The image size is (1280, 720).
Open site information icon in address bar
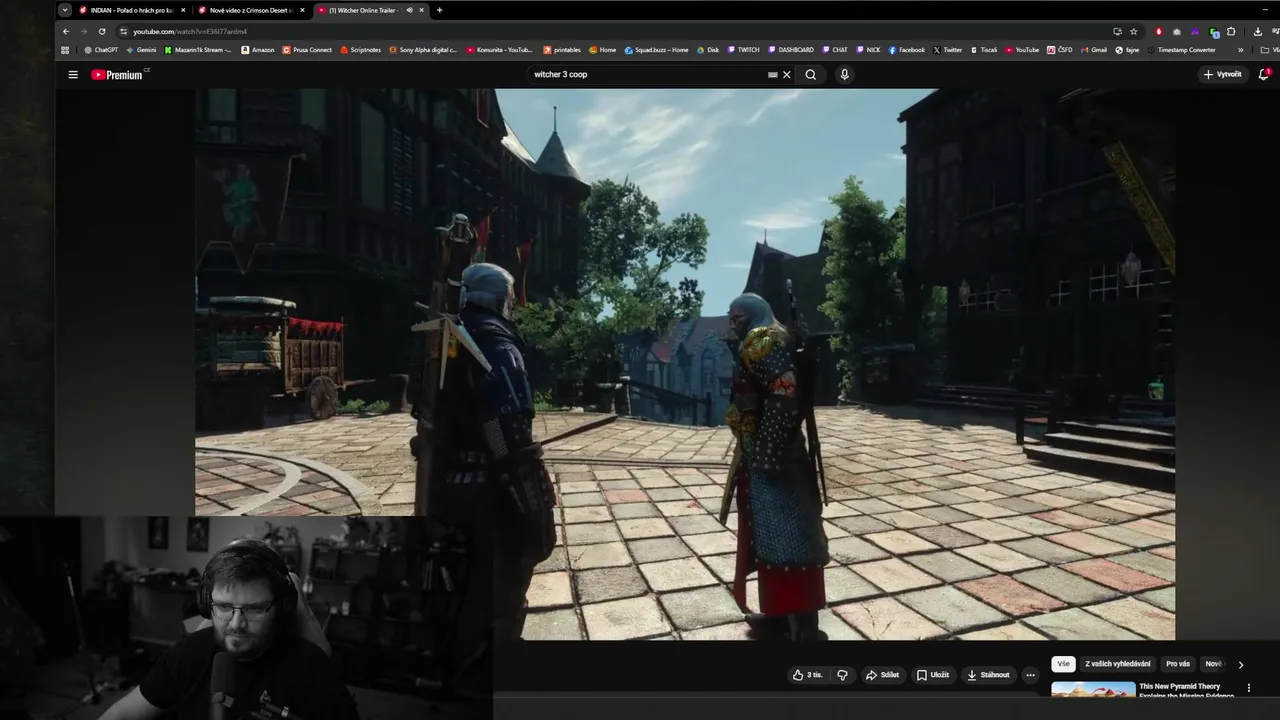pyautogui.click(x=124, y=31)
